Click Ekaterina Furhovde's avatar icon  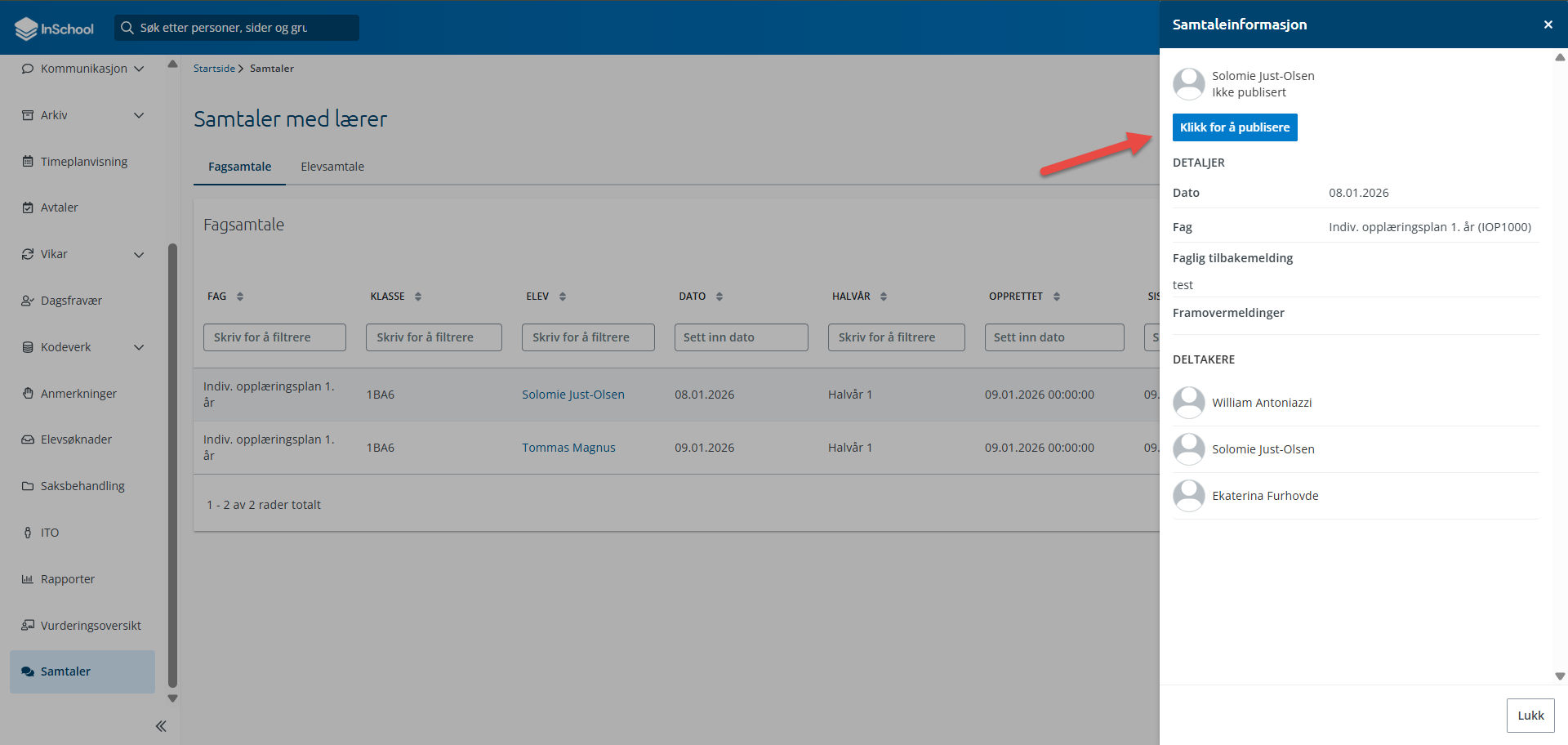point(1189,496)
